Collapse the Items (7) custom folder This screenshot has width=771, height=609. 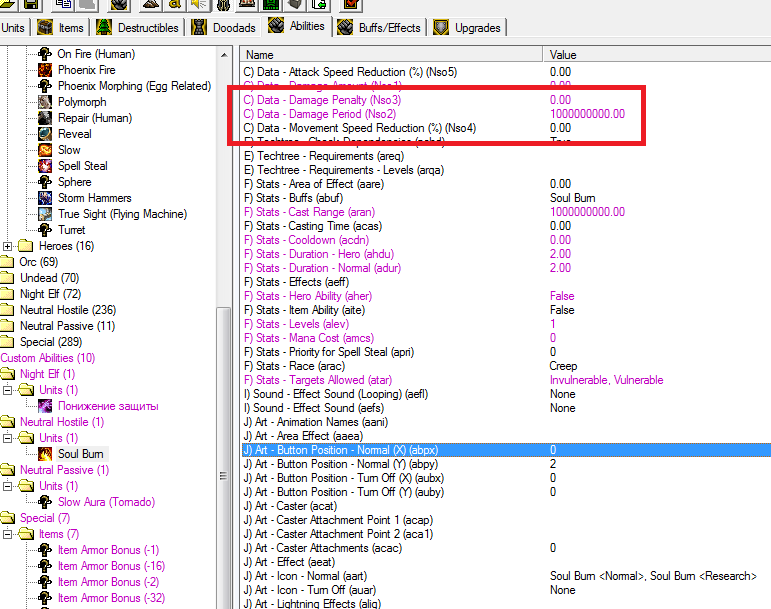[7, 534]
